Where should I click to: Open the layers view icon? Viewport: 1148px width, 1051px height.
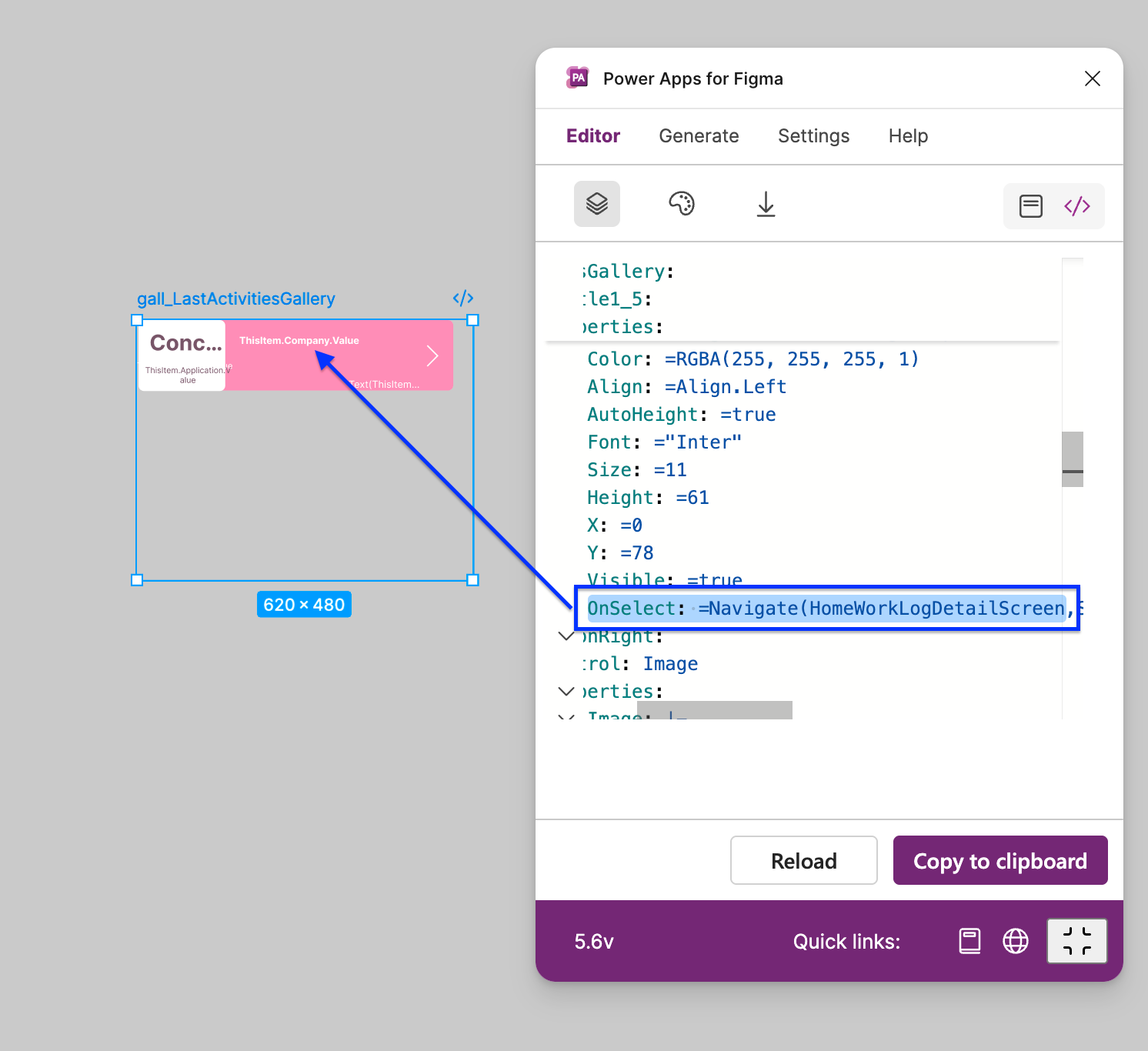coord(597,204)
